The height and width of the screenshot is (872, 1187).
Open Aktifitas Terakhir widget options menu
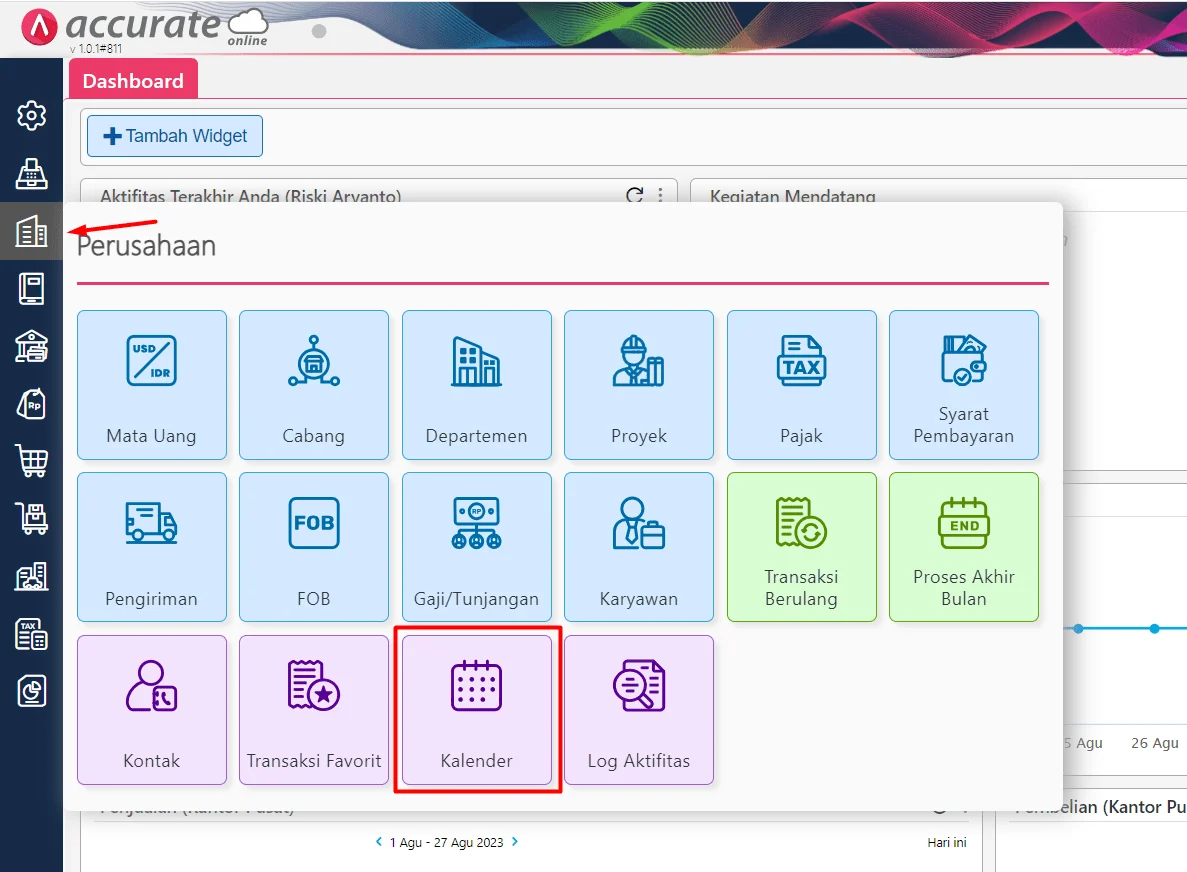tap(660, 196)
